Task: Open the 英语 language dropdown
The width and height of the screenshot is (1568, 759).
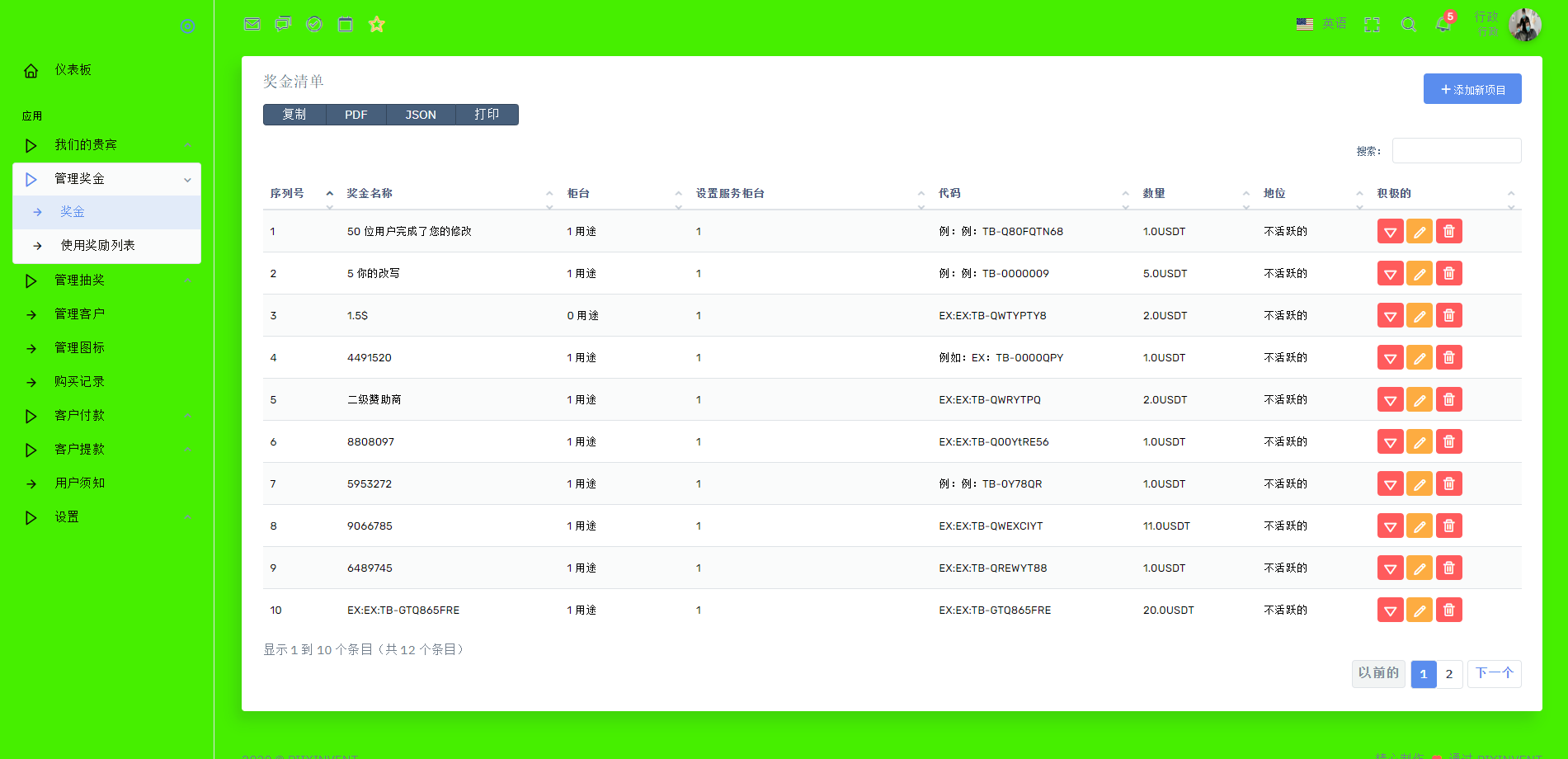Action: click(1321, 24)
